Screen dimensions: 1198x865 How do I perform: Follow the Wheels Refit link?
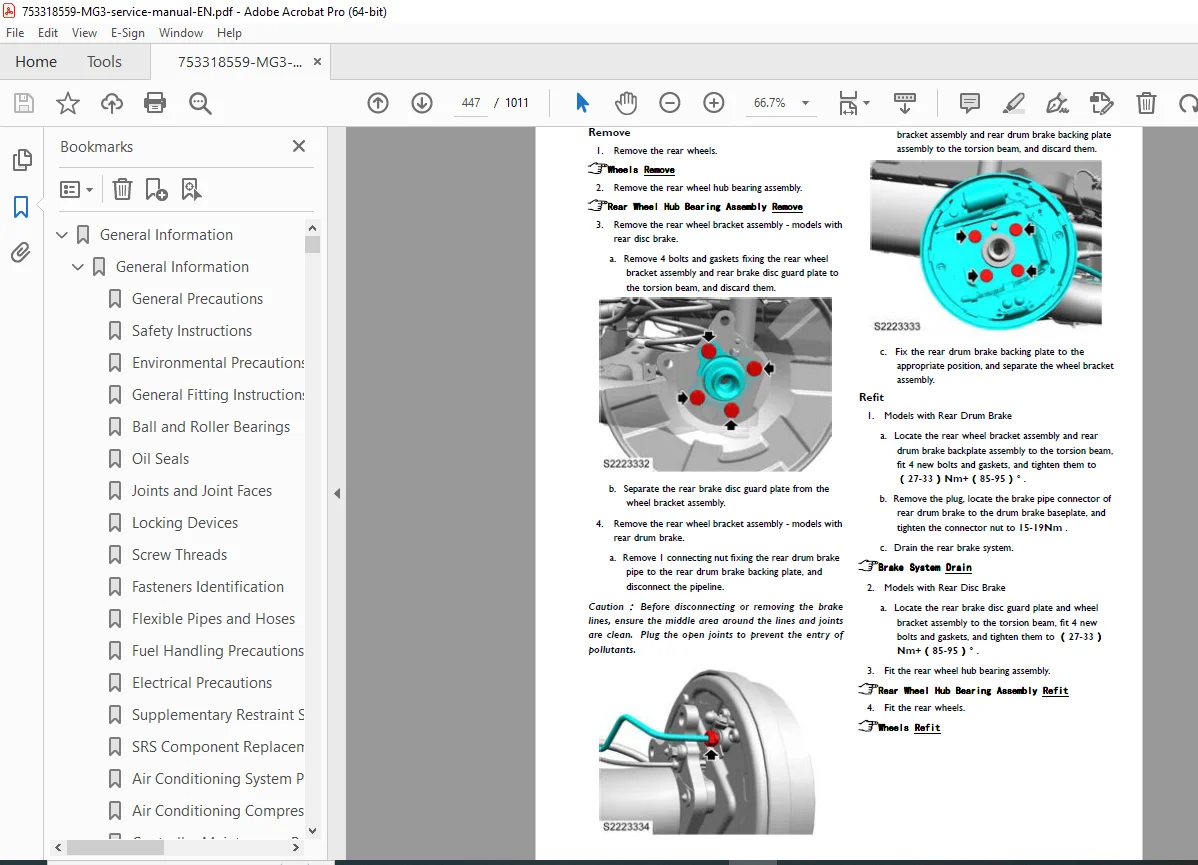click(x=909, y=727)
